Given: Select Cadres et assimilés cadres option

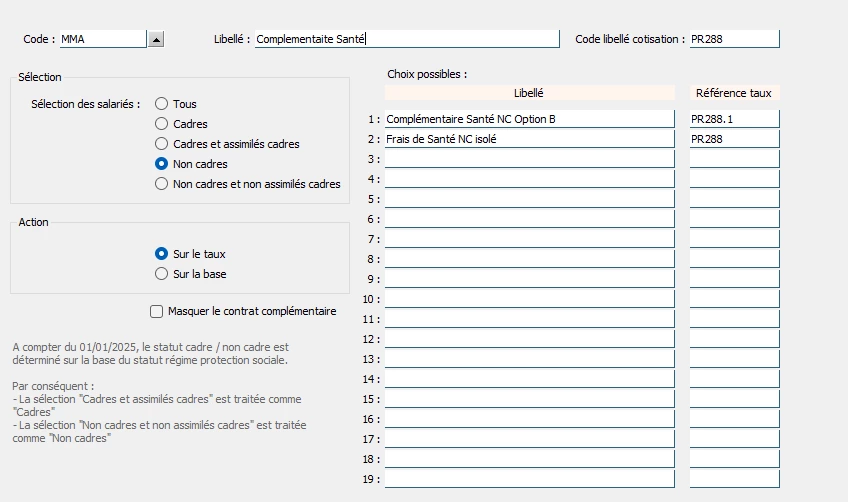Looking at the screenshot, I should point(161,144).
